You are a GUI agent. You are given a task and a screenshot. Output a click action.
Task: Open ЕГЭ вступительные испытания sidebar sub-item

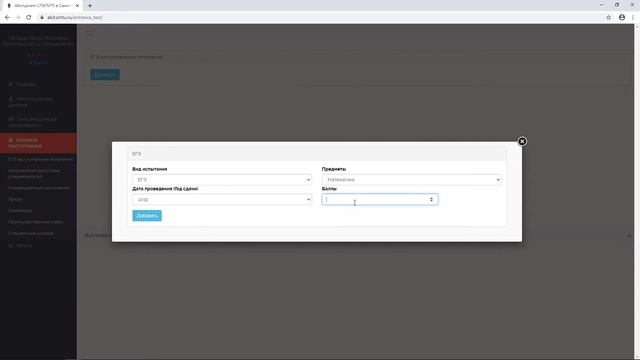click(x=40, y=159)
